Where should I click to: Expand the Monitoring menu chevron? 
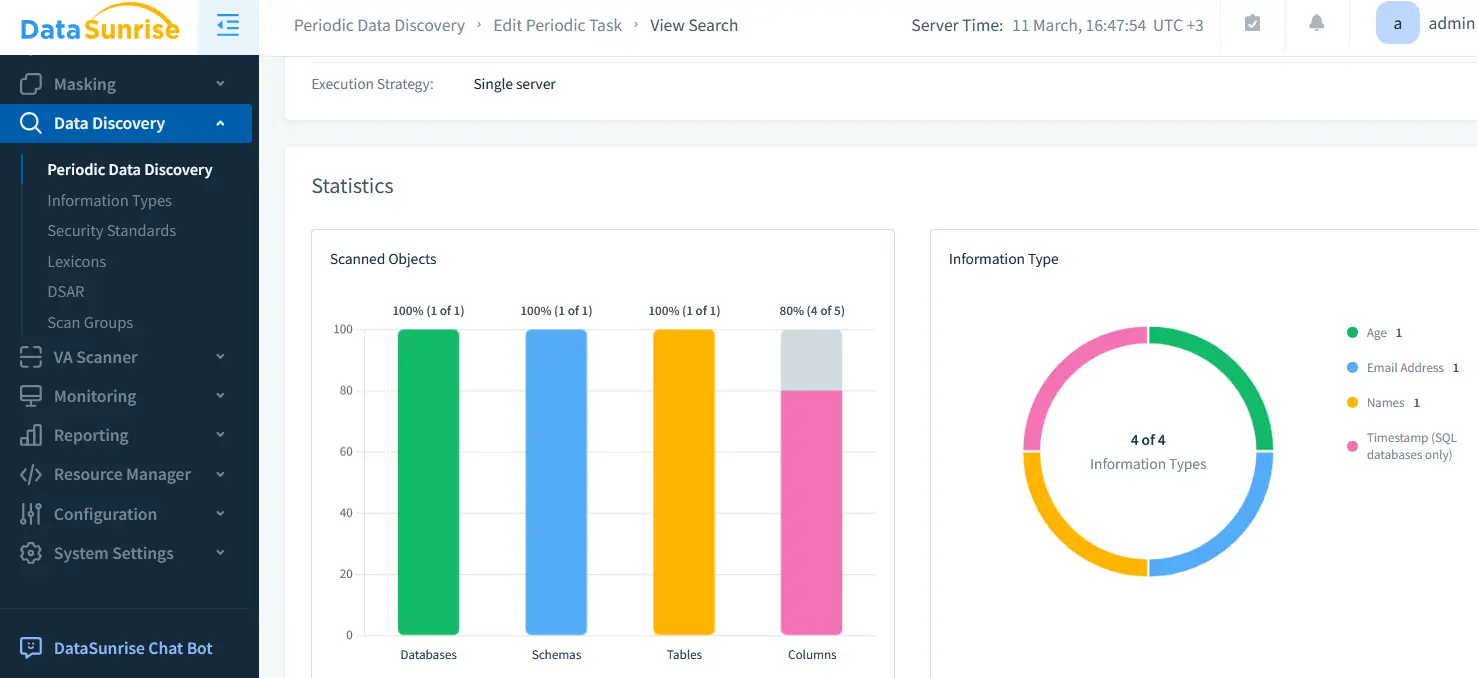point(220,396)
